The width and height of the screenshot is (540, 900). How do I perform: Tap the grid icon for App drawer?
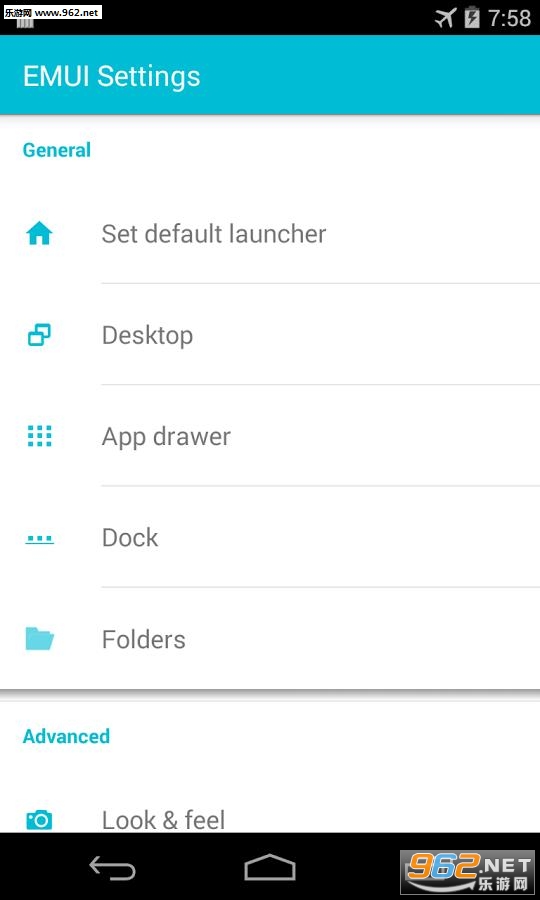tap(40, 436)
